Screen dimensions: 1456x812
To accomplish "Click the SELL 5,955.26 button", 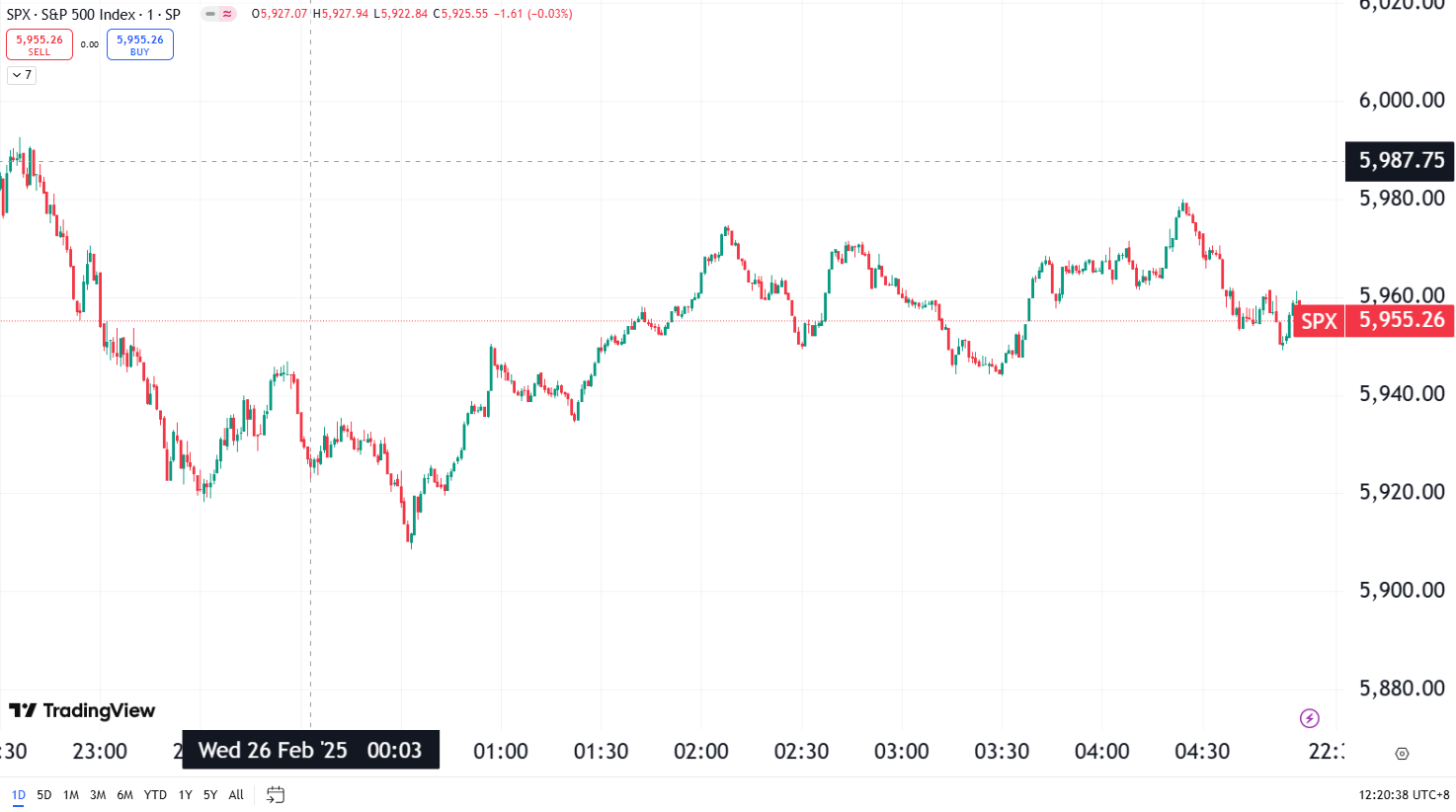I will tap(40, 44).
